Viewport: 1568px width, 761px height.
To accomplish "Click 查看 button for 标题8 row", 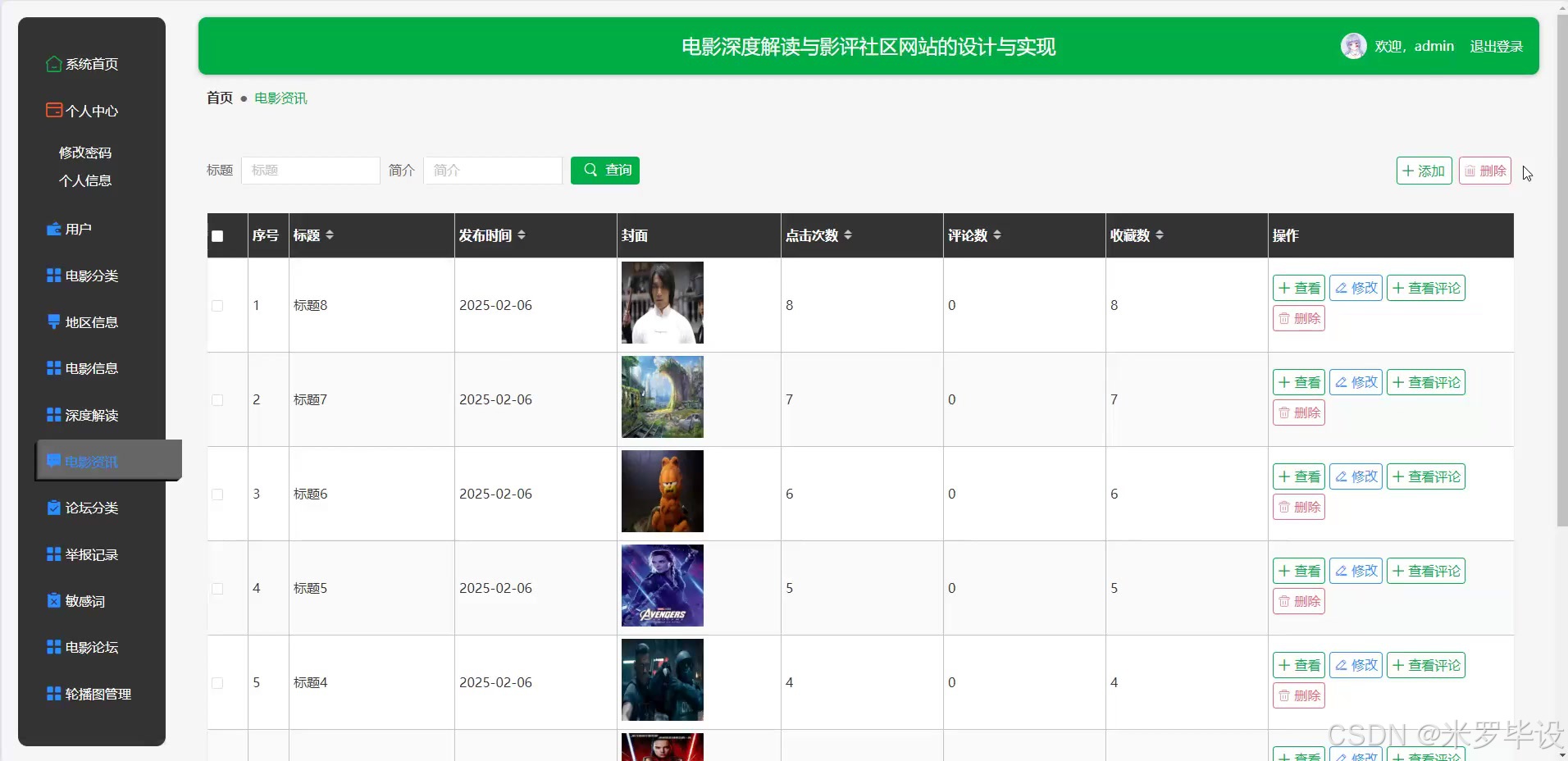I will (x=1299, y=288).
